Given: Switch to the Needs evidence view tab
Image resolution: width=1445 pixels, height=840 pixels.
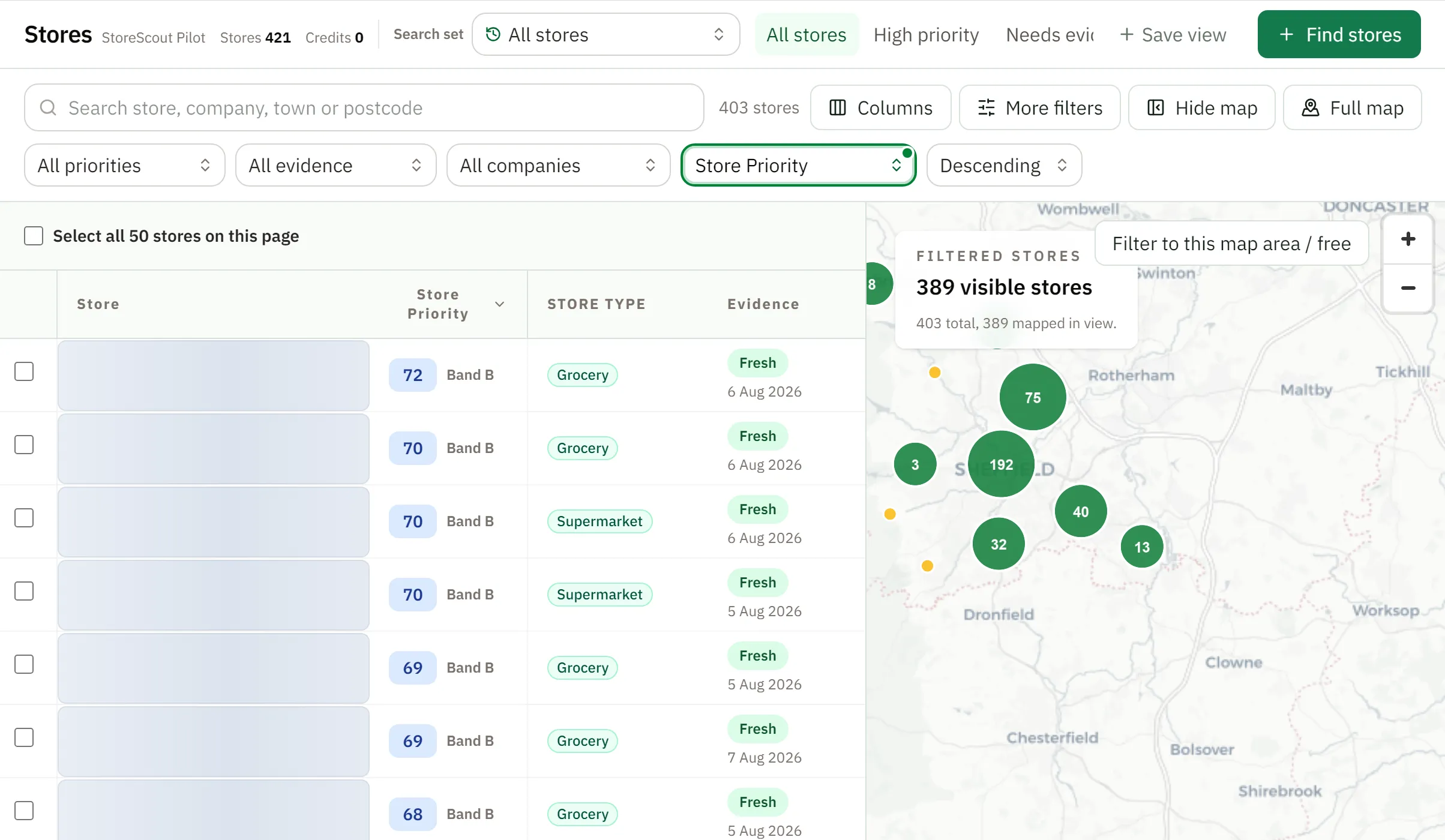Looking at the screenshot, I should (1050, 34).
